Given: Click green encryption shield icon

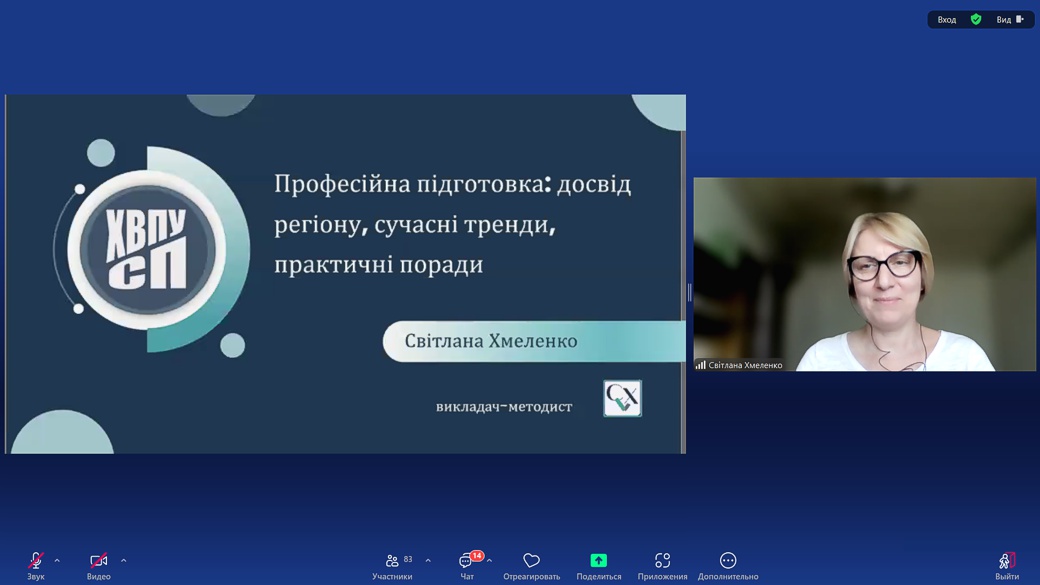Looking at the screenshot, I should 976,19.
